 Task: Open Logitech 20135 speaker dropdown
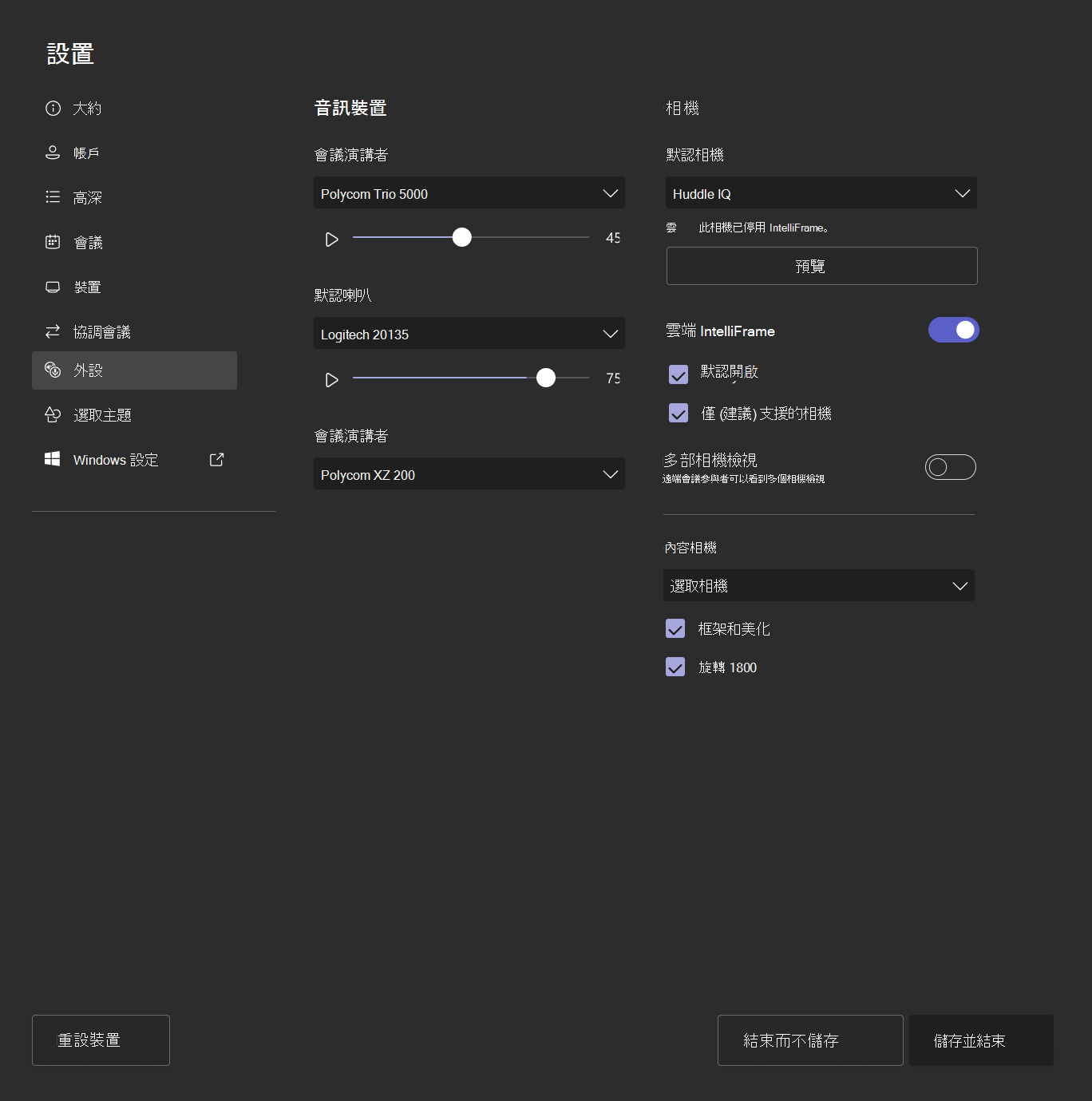pyautogui.click(x=469, y=333)
